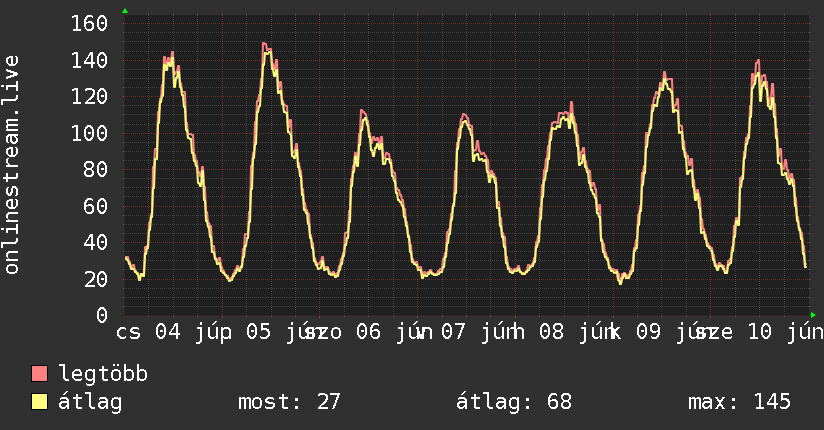Click the átlag legend label beside yellow swatch
Viewport: 824px width, 430px height.
pyautogui.click(x=90, y=402)
